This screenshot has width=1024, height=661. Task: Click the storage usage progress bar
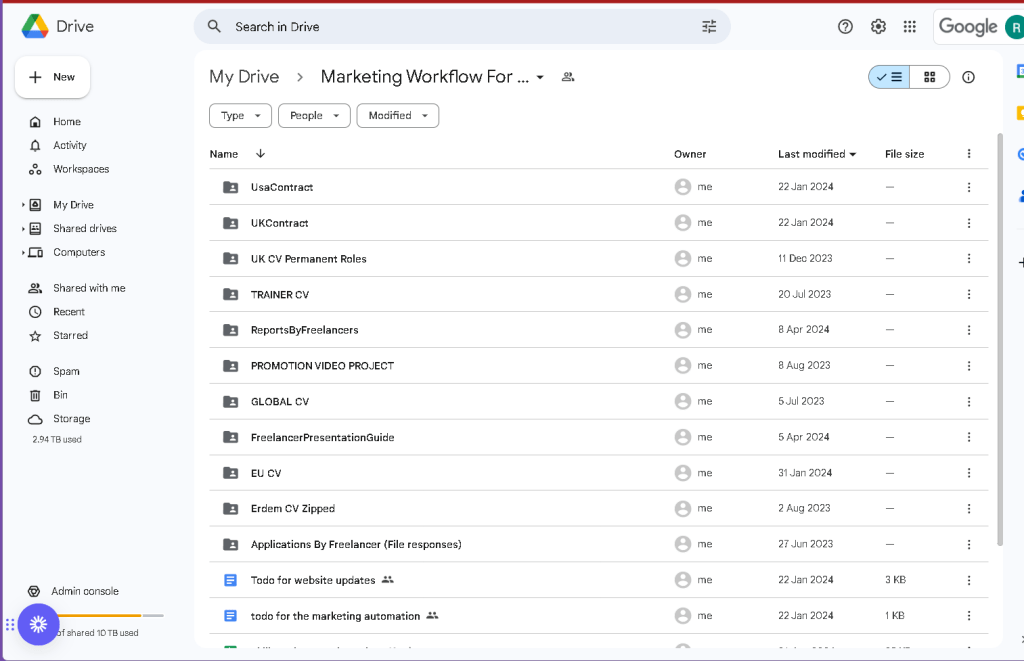coord(110,615)
